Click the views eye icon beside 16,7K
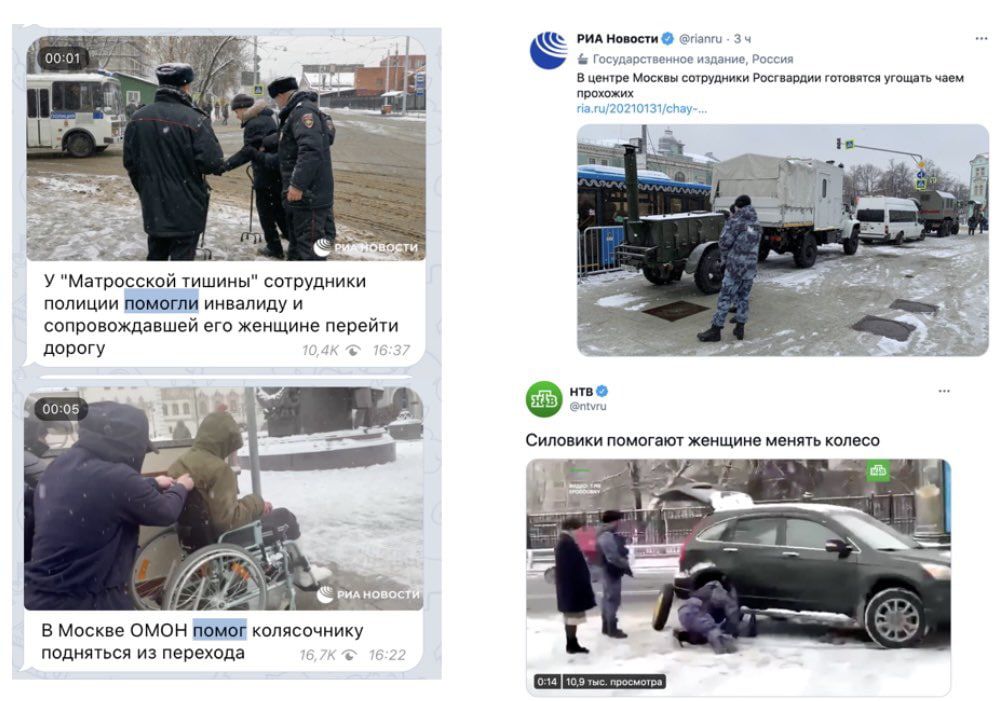Screen dimensions: 1006x701 349,655
